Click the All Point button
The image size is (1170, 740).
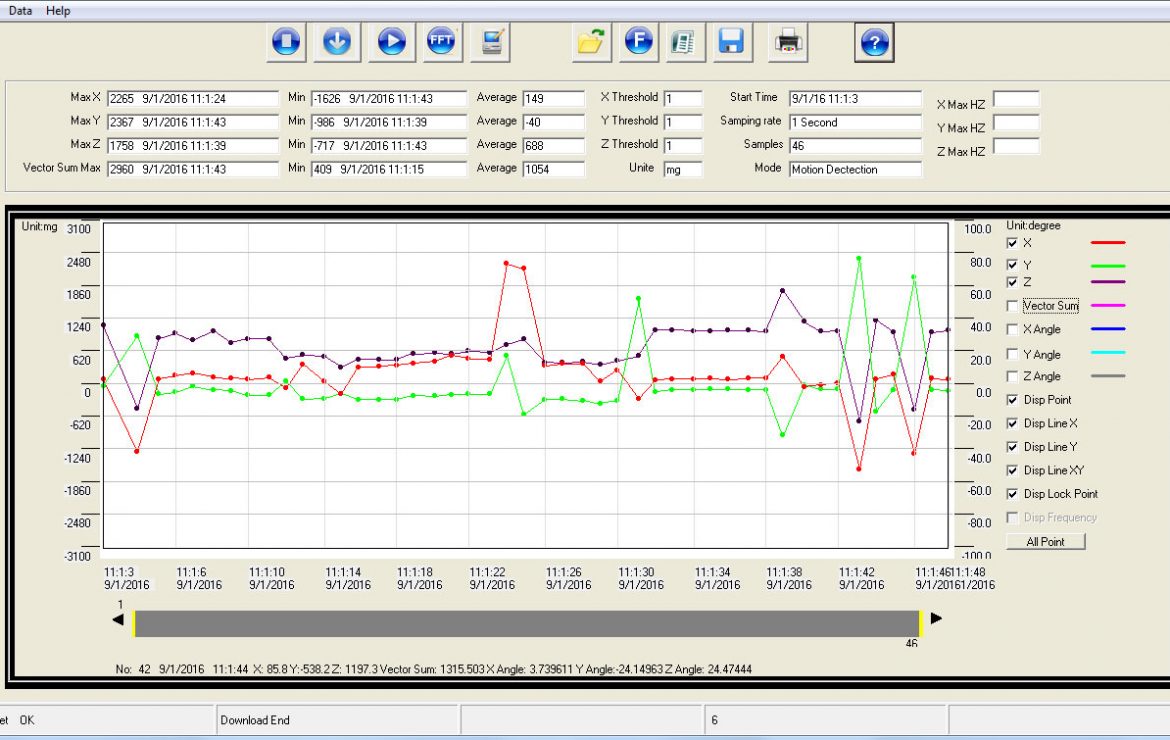pyautogui.click(x=1045, y=541)
